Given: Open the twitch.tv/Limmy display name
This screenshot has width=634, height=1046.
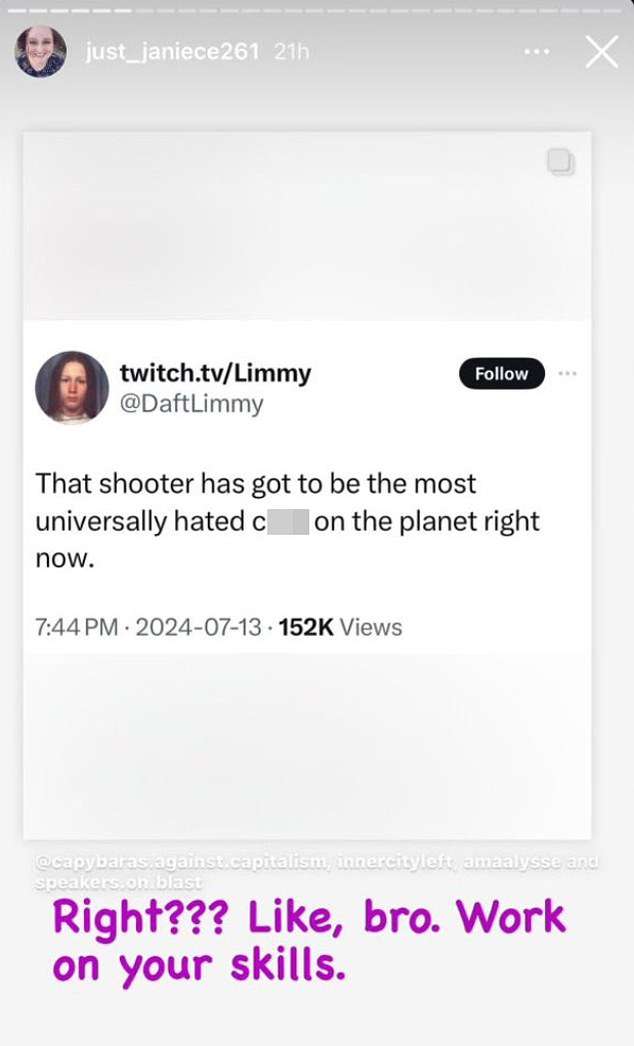Looking at the screenshot, I should point(215,373).
